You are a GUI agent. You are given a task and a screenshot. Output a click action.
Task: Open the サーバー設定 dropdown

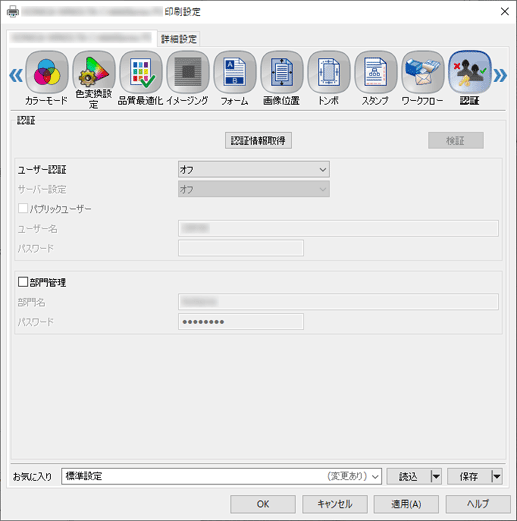point(254,189)
